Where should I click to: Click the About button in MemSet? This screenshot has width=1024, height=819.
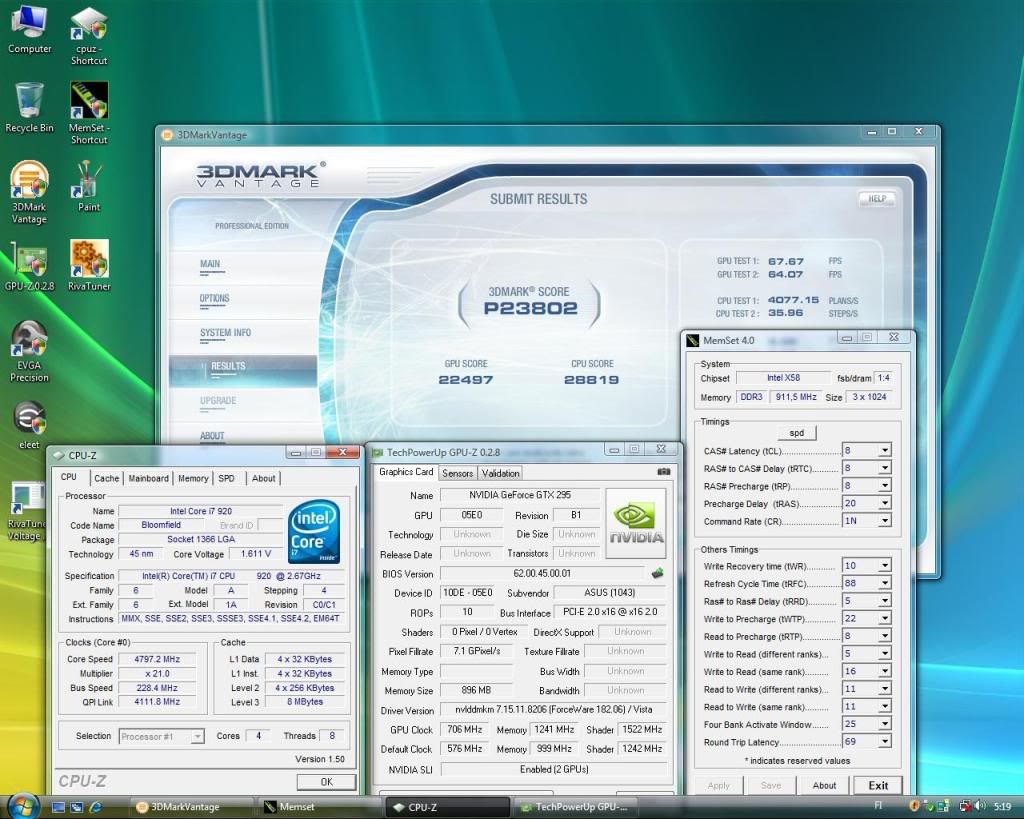[824, 785]
